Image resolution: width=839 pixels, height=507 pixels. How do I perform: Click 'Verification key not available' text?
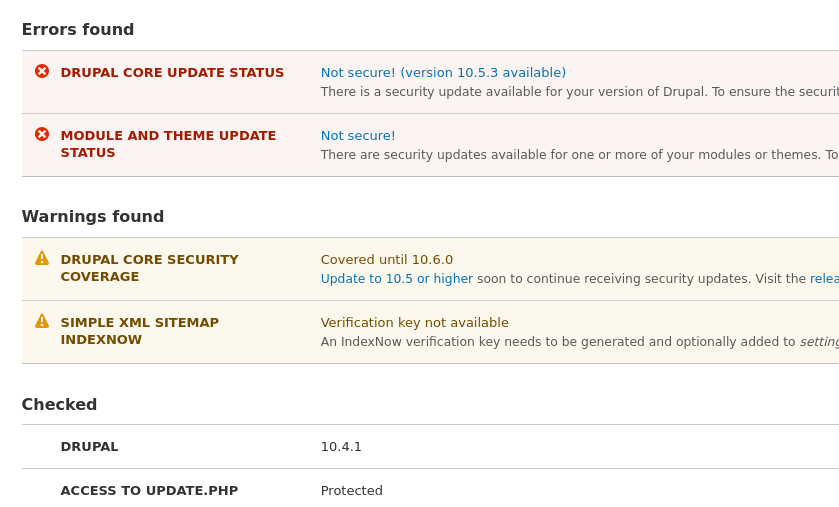click(x=415, y=323)
